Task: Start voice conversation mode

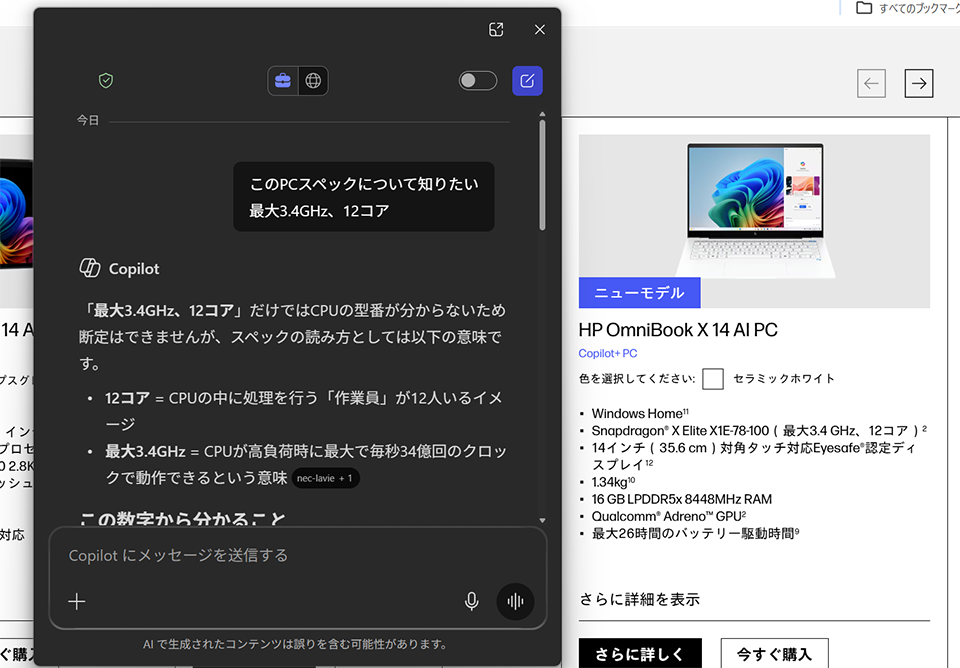Action: (x=516, y=601)
